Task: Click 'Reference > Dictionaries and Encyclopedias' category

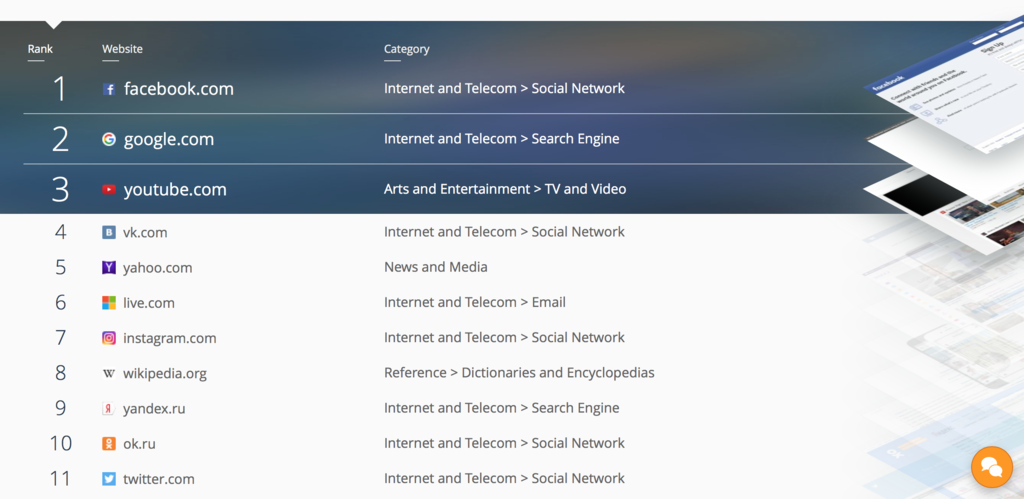Action: pyautogui.click(x=519, y=372)
